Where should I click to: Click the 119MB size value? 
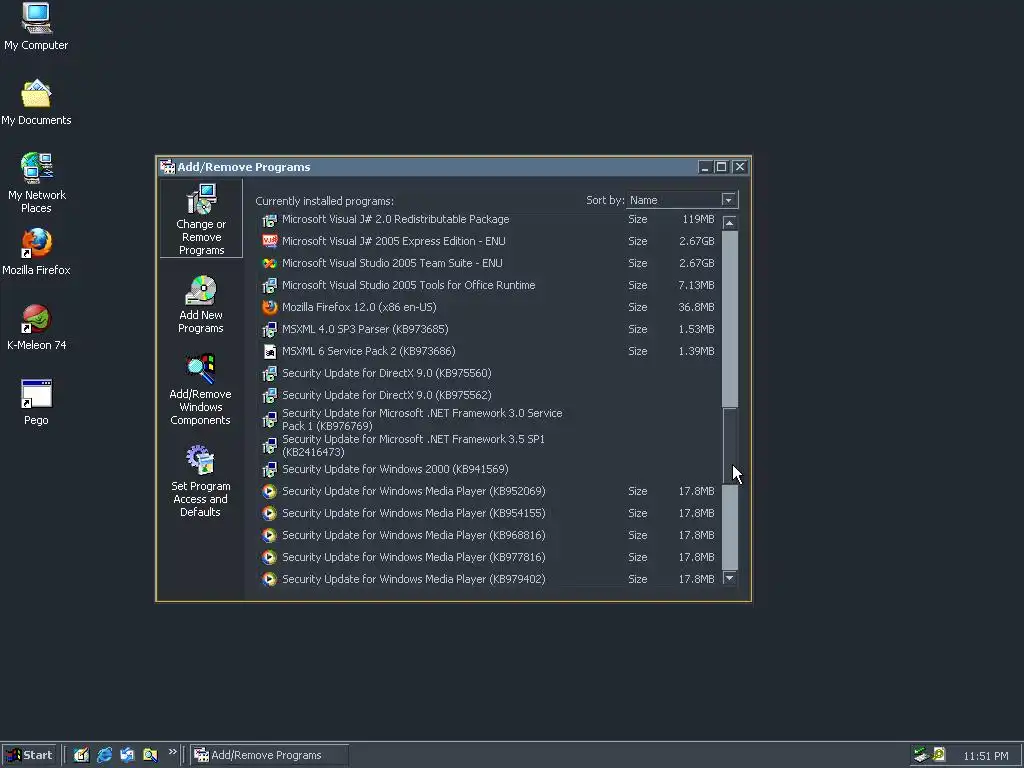coord(698,219)
